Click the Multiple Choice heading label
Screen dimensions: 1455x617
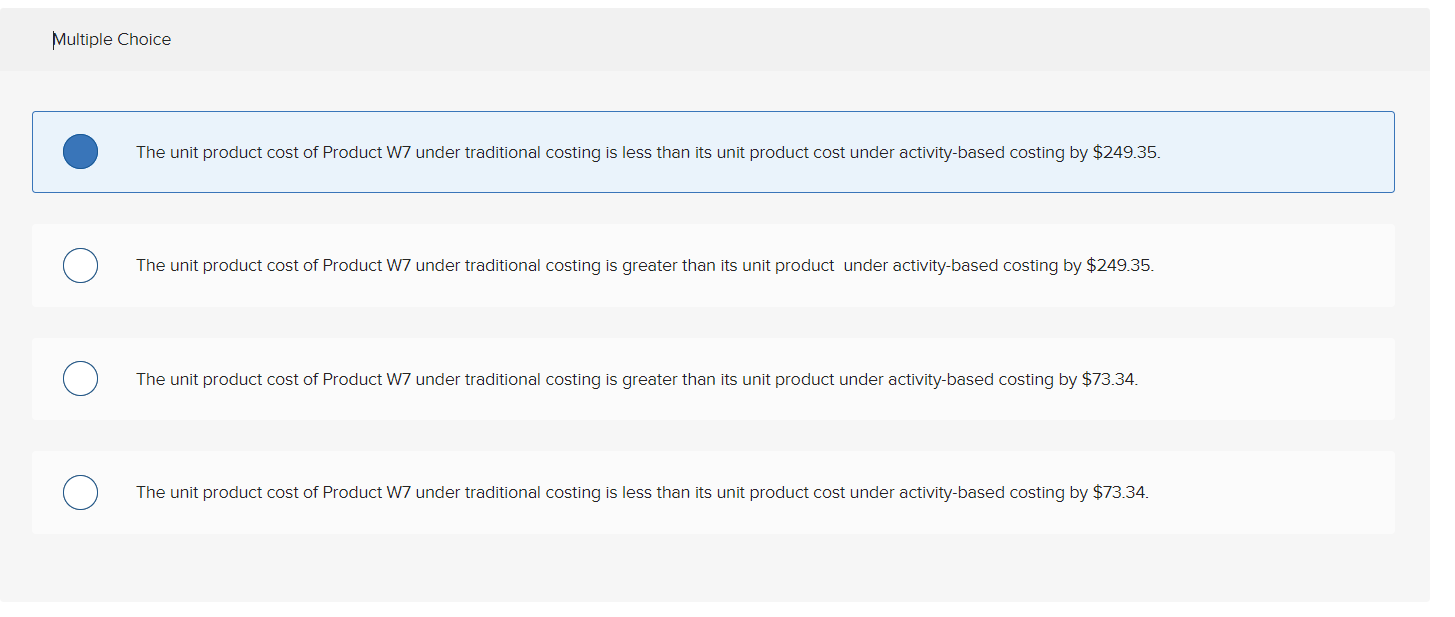112,39
